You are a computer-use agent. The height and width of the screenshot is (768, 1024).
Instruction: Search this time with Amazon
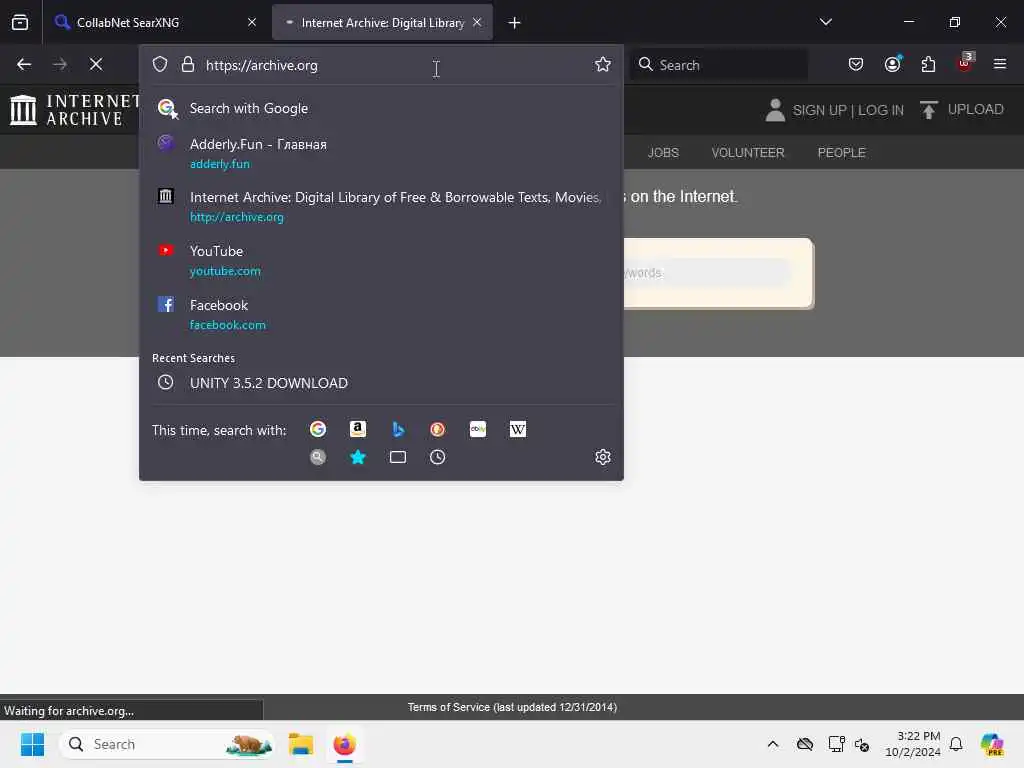point(358,429)
